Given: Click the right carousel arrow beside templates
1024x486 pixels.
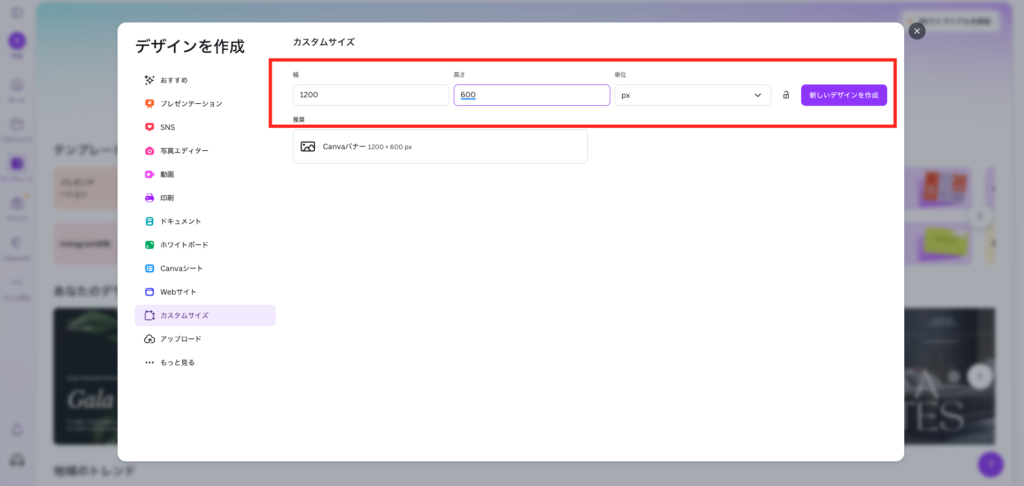Looking at the screenshot, I should 980,215.
